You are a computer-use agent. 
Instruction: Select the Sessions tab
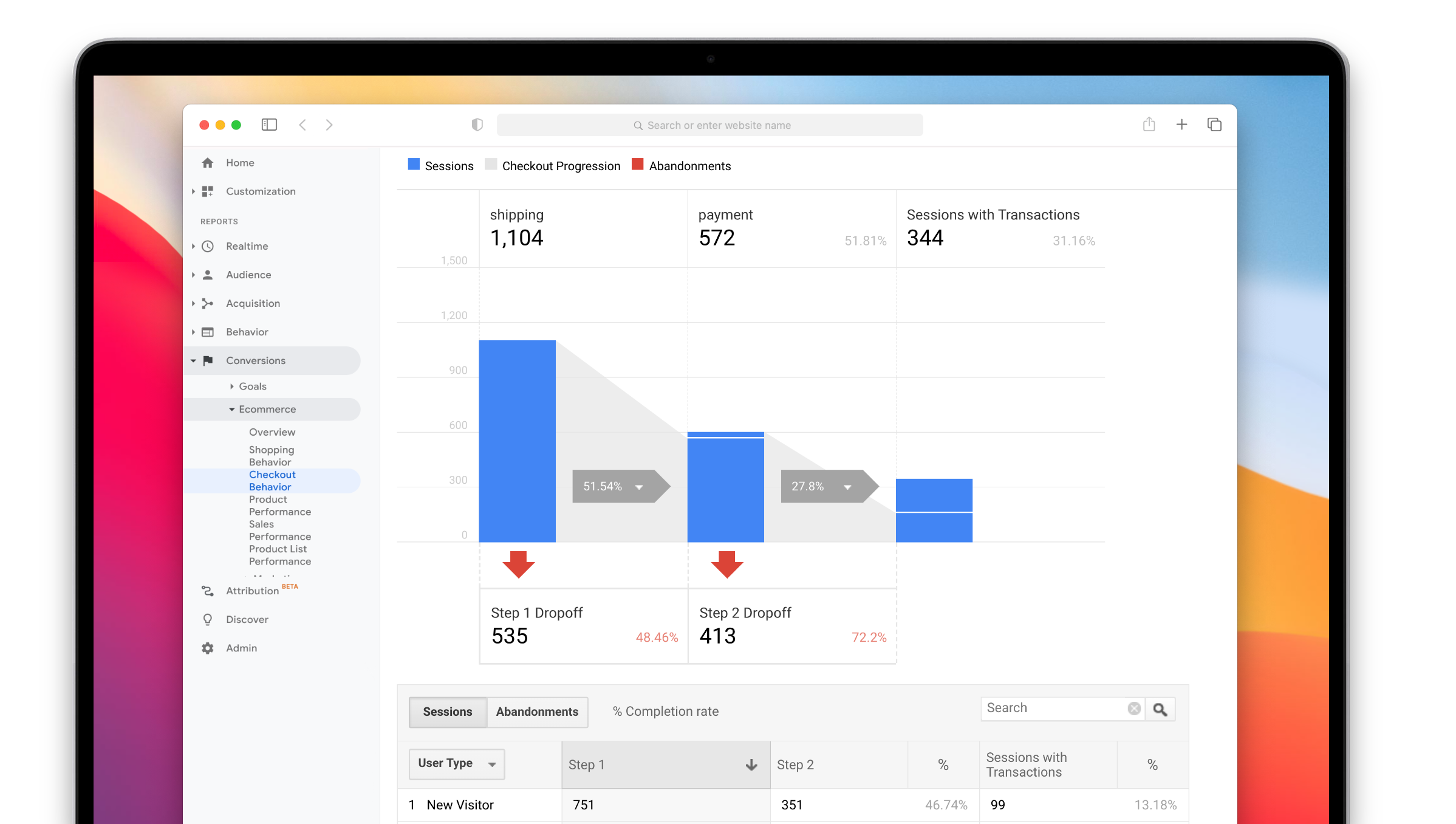pyautogui.click(x=448, y=712)
